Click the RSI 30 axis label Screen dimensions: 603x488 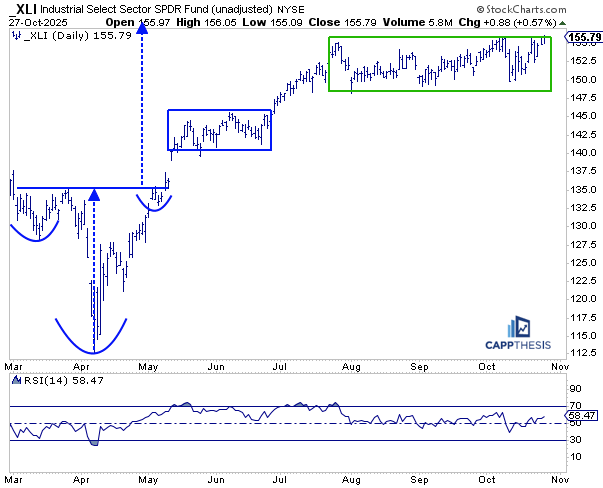[576, 440]
